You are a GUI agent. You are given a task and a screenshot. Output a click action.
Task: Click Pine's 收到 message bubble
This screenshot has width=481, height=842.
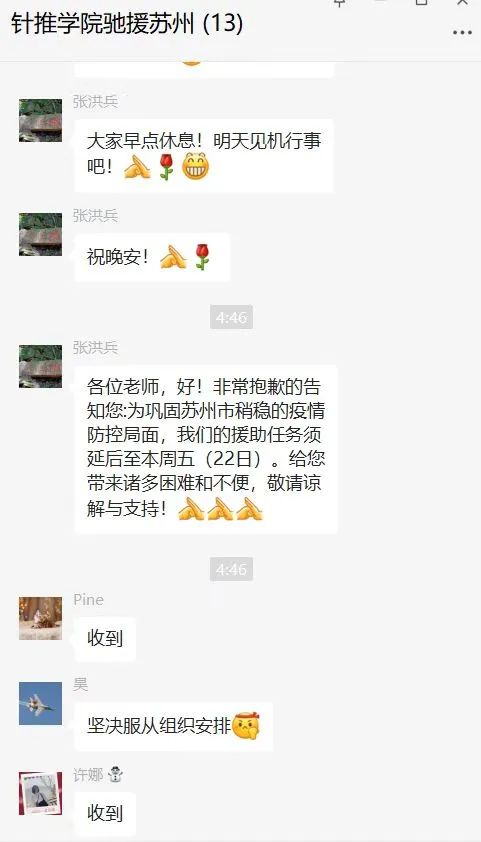tap(105, 639)
